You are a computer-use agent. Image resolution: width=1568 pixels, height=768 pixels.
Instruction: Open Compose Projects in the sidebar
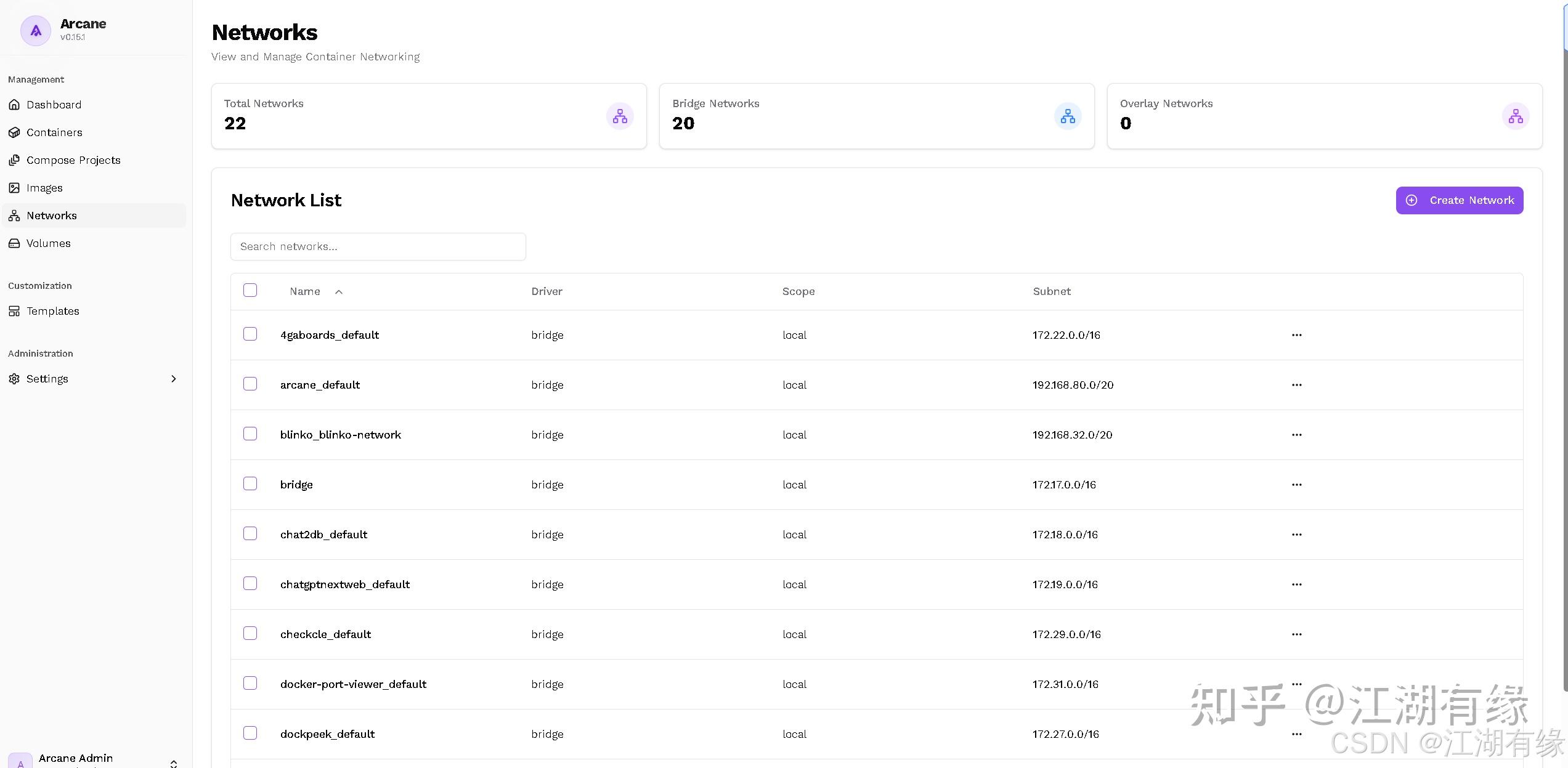click(x=73, y=160)
